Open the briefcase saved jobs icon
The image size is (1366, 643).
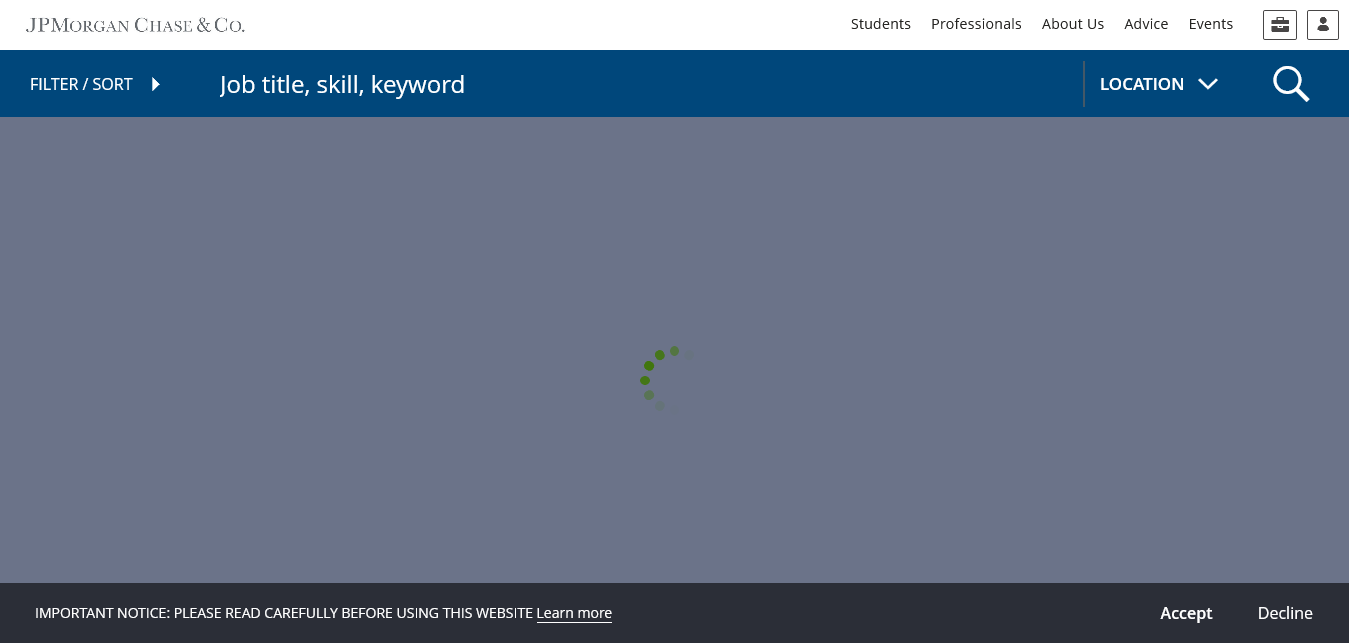coord(1279,25)
